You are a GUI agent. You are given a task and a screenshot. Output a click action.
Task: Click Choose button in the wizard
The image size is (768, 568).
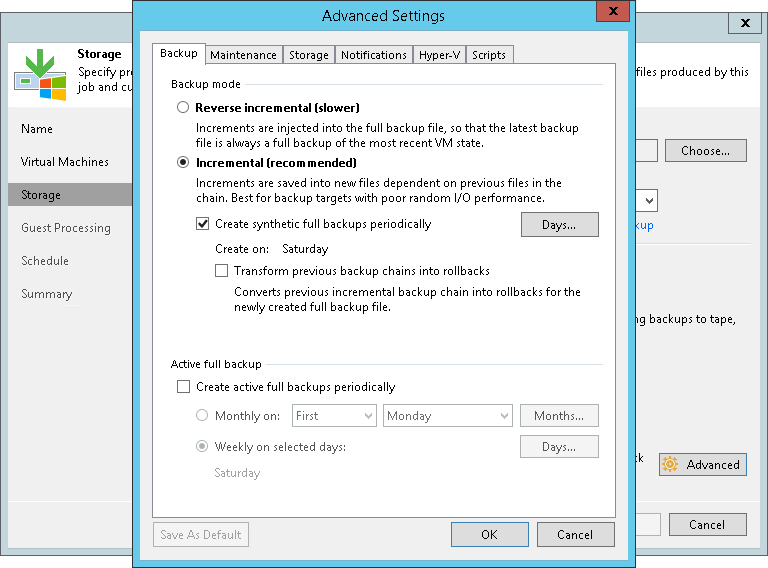705,151
